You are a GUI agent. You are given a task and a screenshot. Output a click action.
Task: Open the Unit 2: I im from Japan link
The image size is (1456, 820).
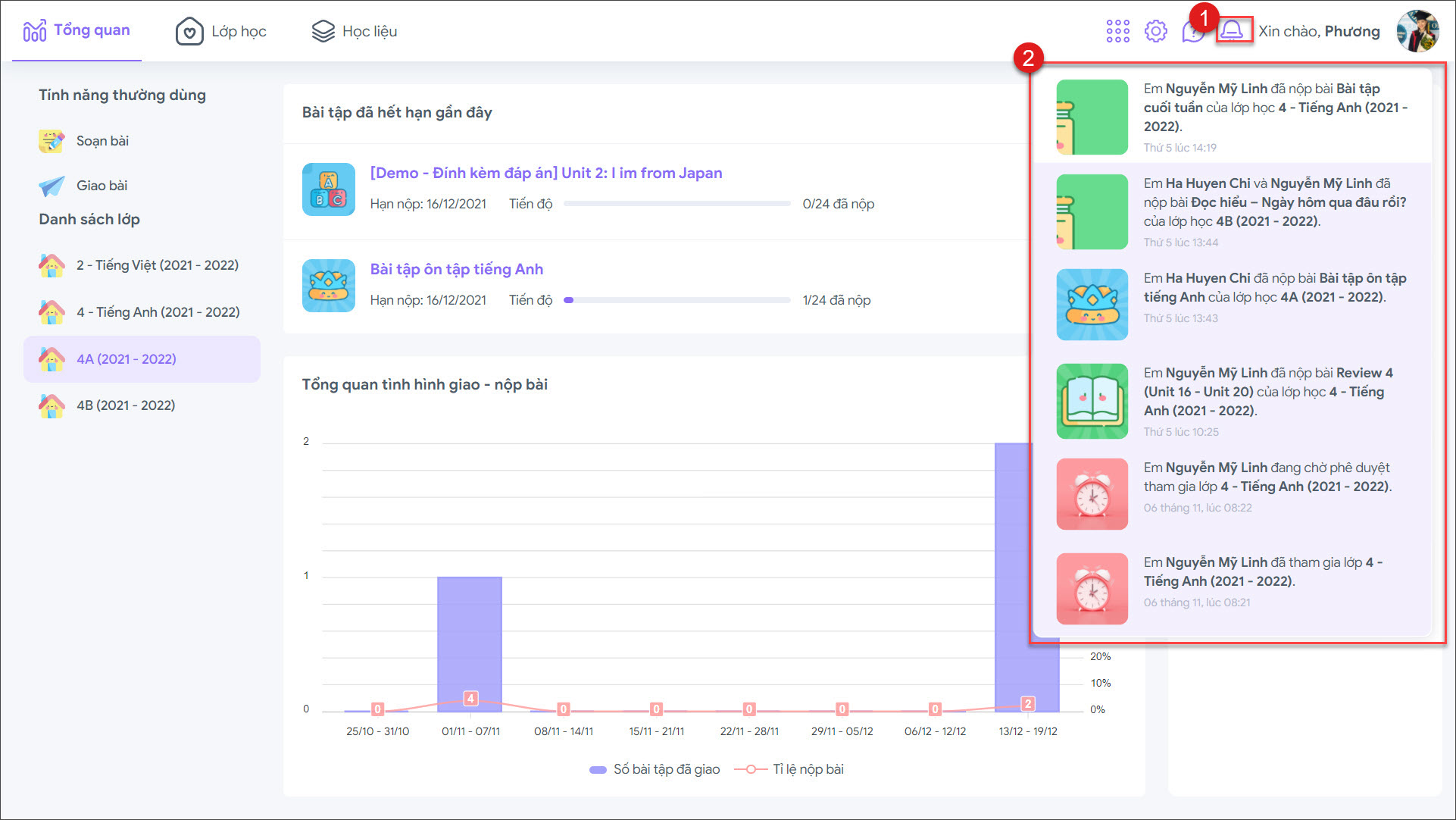point(545,173)
